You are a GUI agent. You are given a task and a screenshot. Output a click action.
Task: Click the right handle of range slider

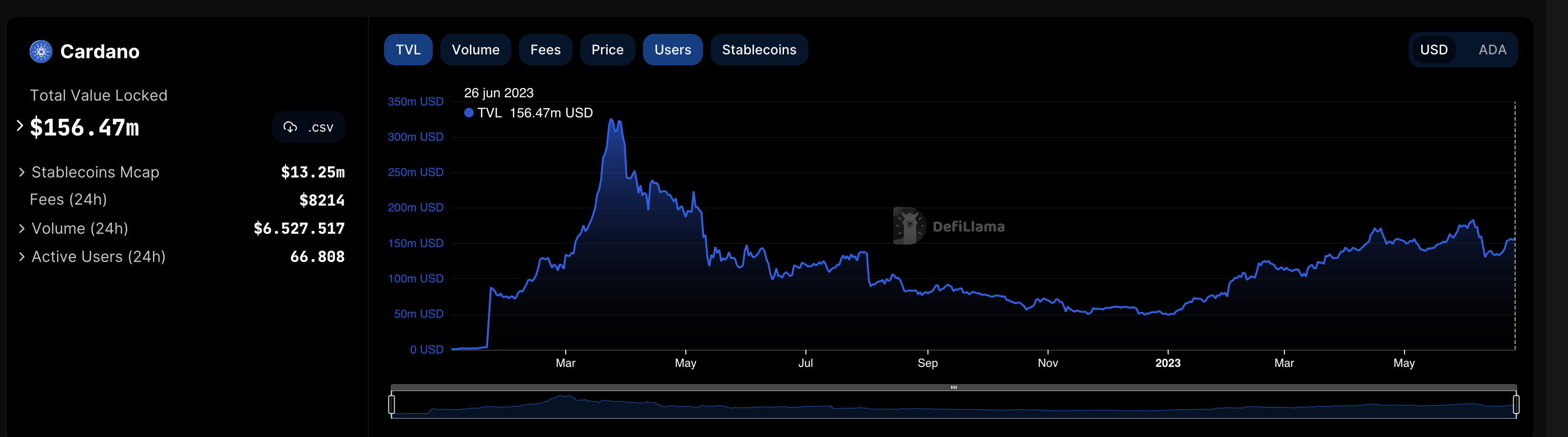(x=1516, y=404)
